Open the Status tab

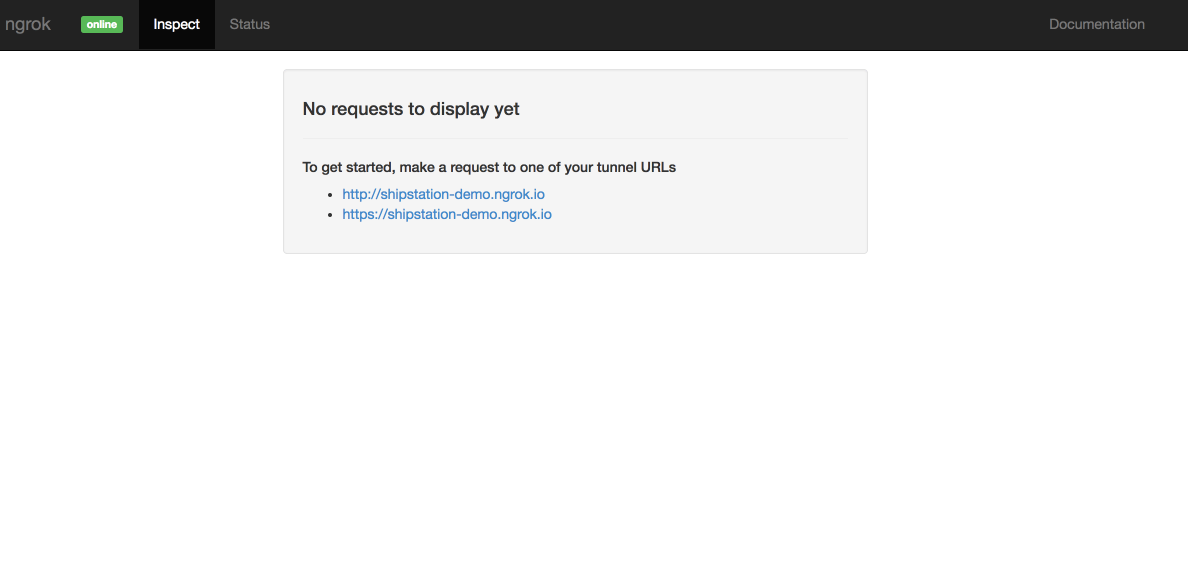249,24
